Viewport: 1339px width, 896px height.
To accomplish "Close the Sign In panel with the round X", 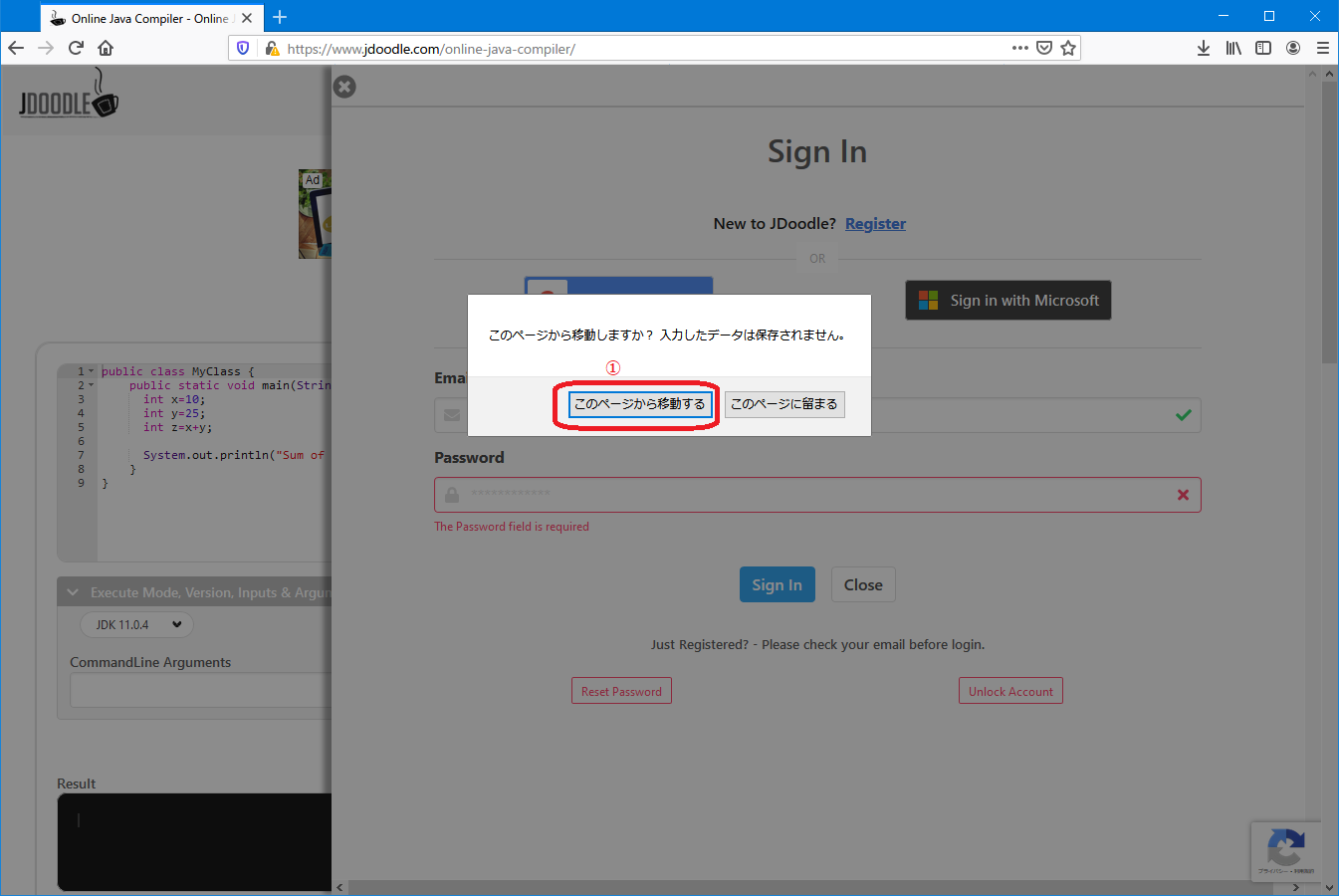I will 344,87.
